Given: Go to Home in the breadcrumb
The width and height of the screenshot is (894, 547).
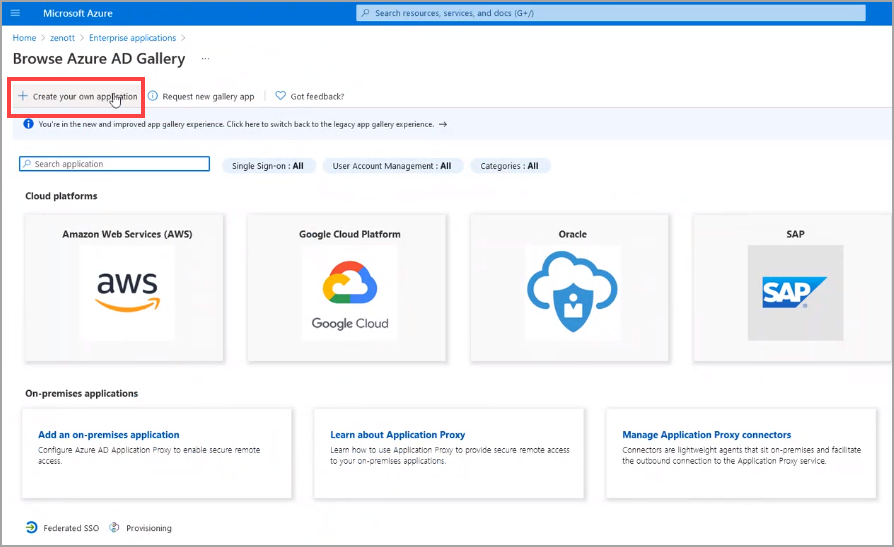Looking at the screenshot, I should [x=24, y=38].
